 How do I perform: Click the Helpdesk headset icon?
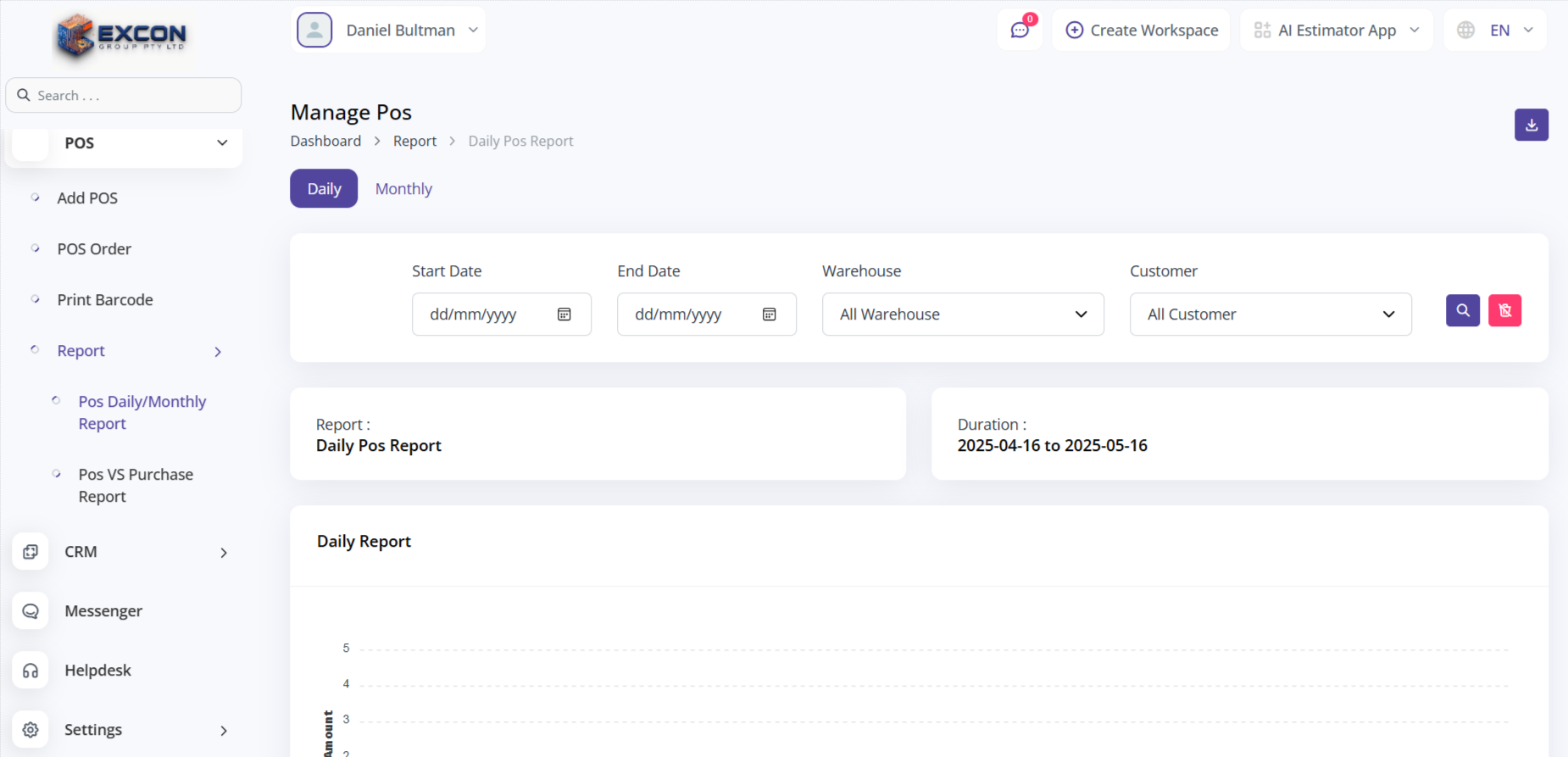click(x=31, y=671)
